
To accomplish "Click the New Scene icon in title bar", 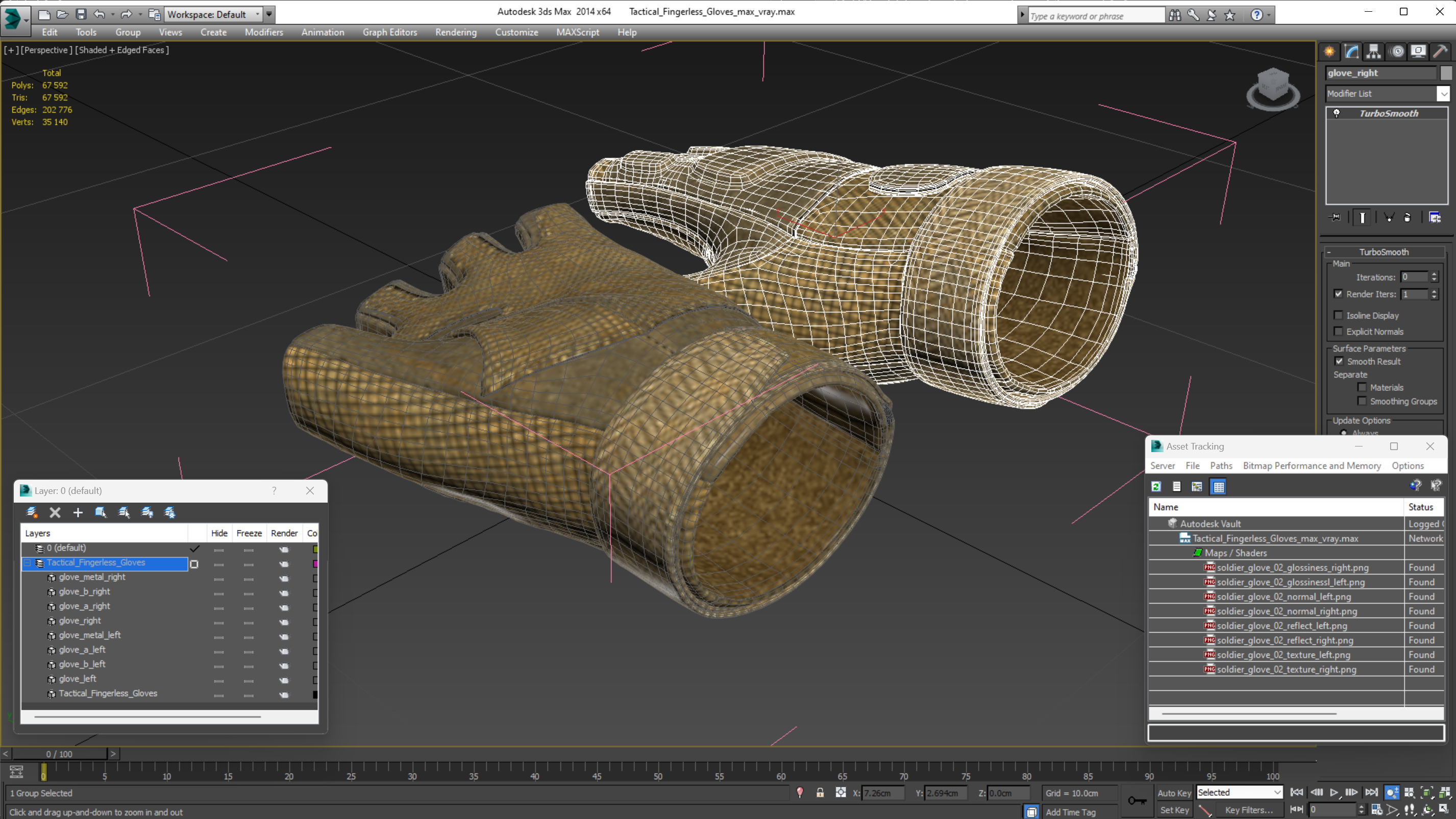I will tap(44, 14).
